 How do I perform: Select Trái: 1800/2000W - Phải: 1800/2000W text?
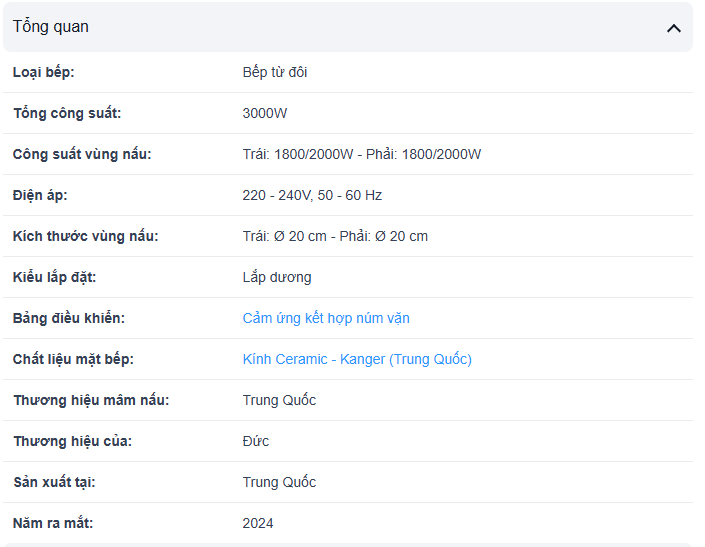click(x=361, y=154)
